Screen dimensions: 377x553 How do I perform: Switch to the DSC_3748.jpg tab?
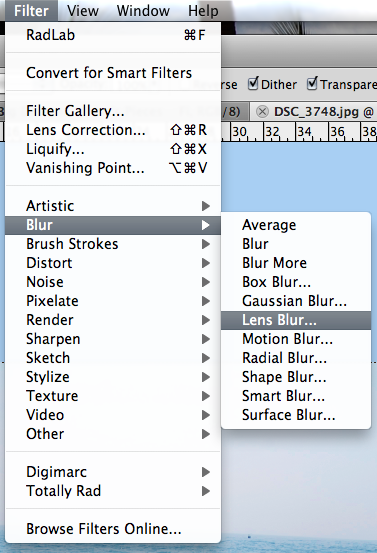click(323, 112)
